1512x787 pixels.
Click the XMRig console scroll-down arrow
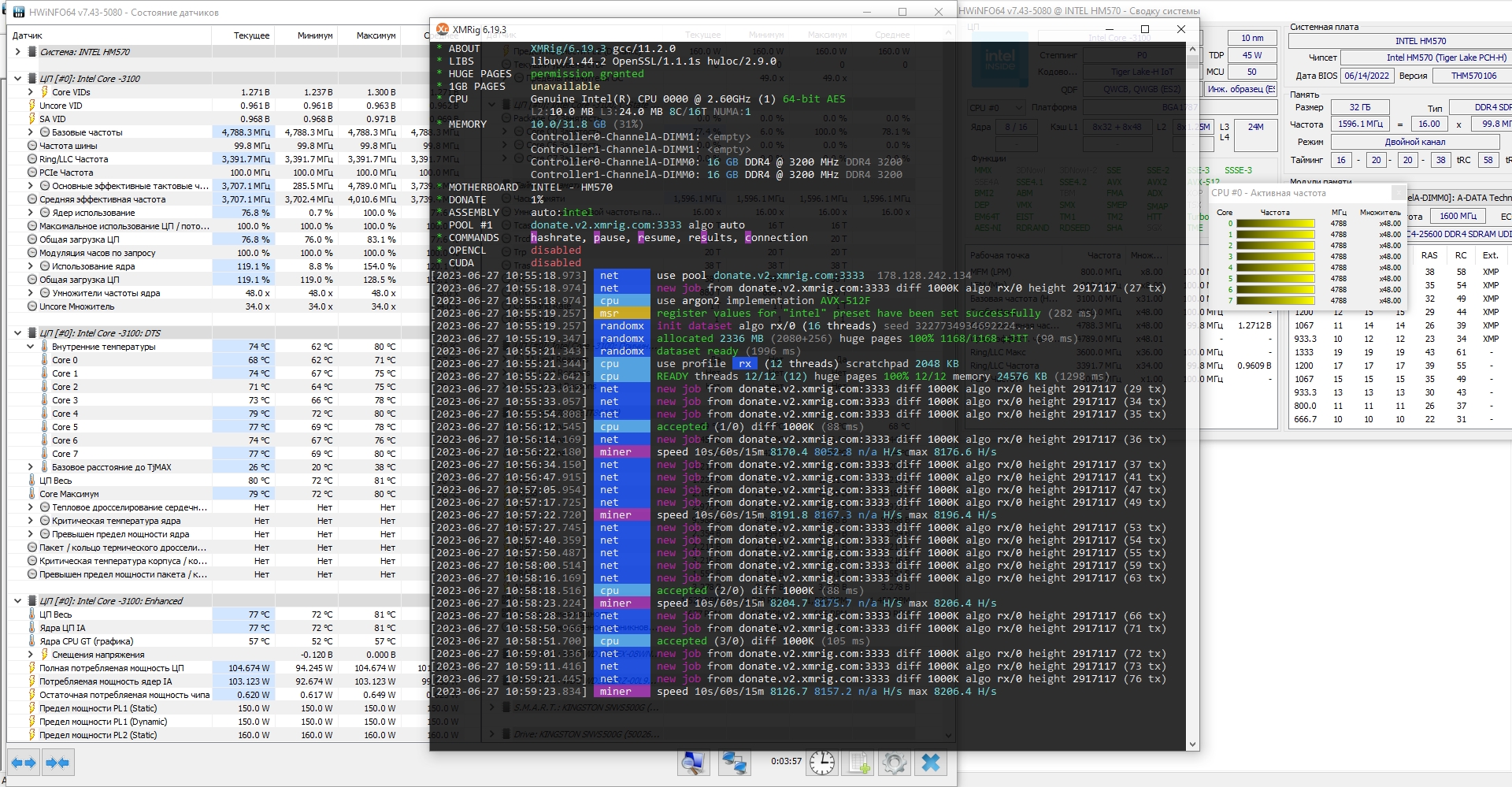click(x=1192, y=744)
